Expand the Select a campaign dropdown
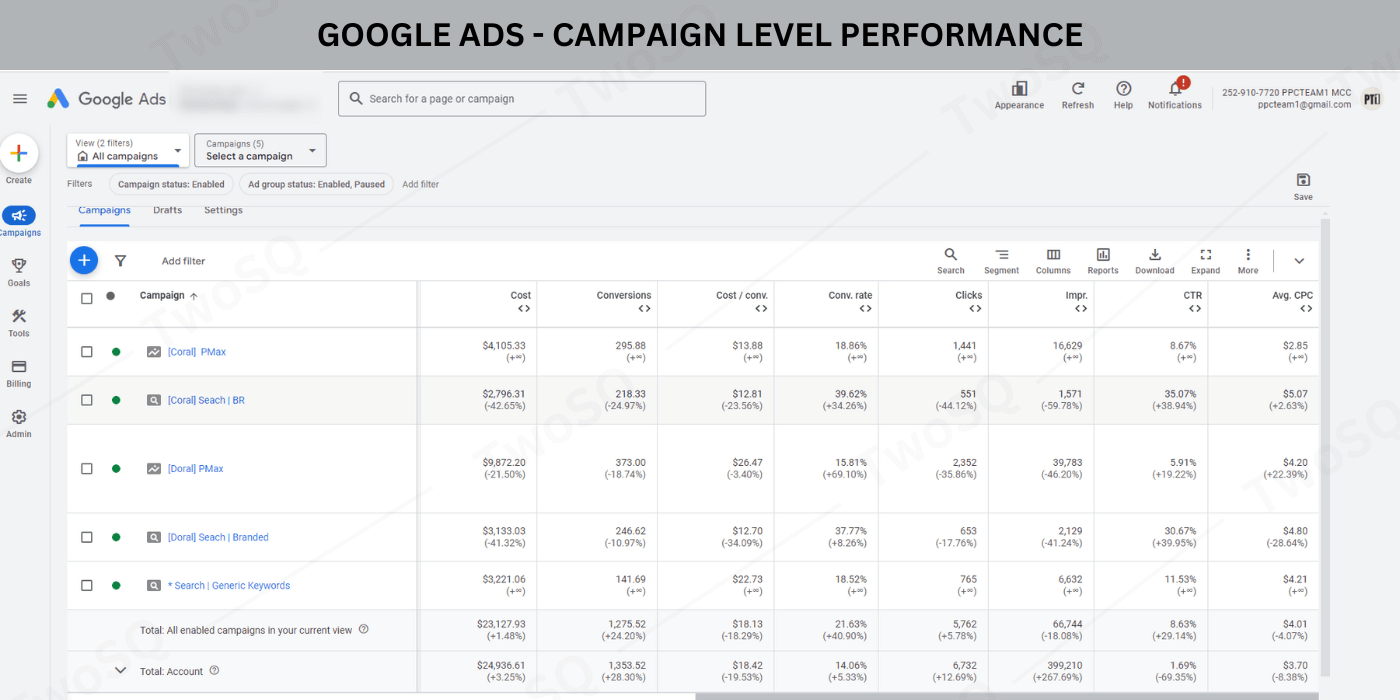Viewport: 1400px width, 700px height. (x=260, y=151)
